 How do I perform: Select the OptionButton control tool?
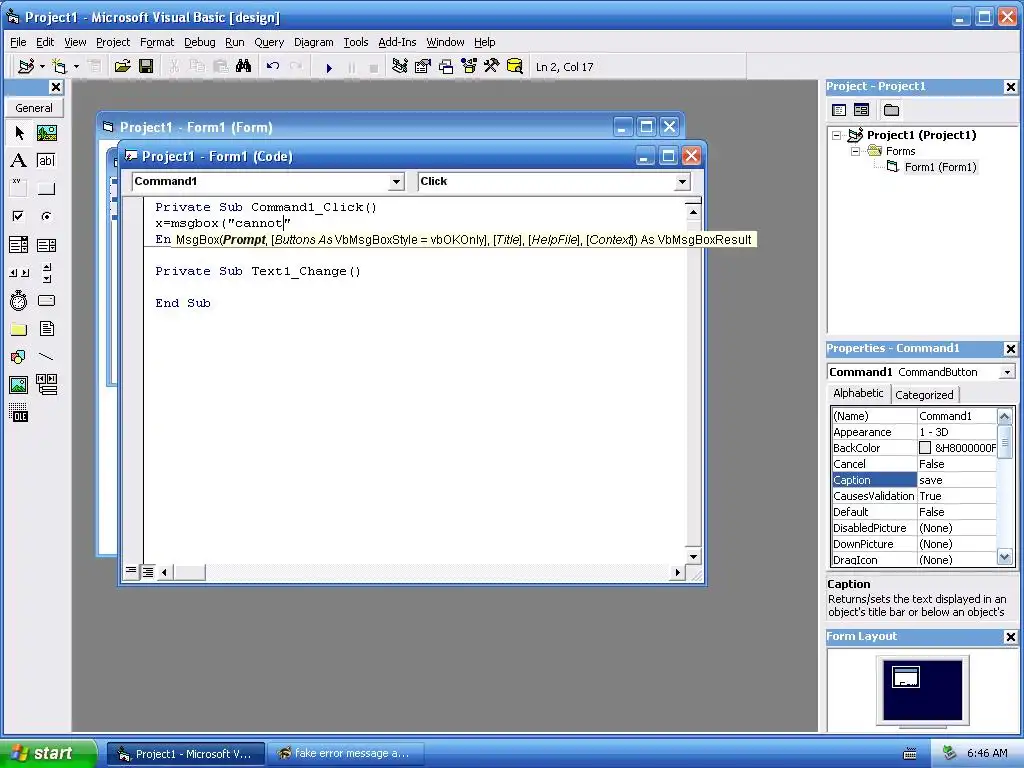[46, 216]
